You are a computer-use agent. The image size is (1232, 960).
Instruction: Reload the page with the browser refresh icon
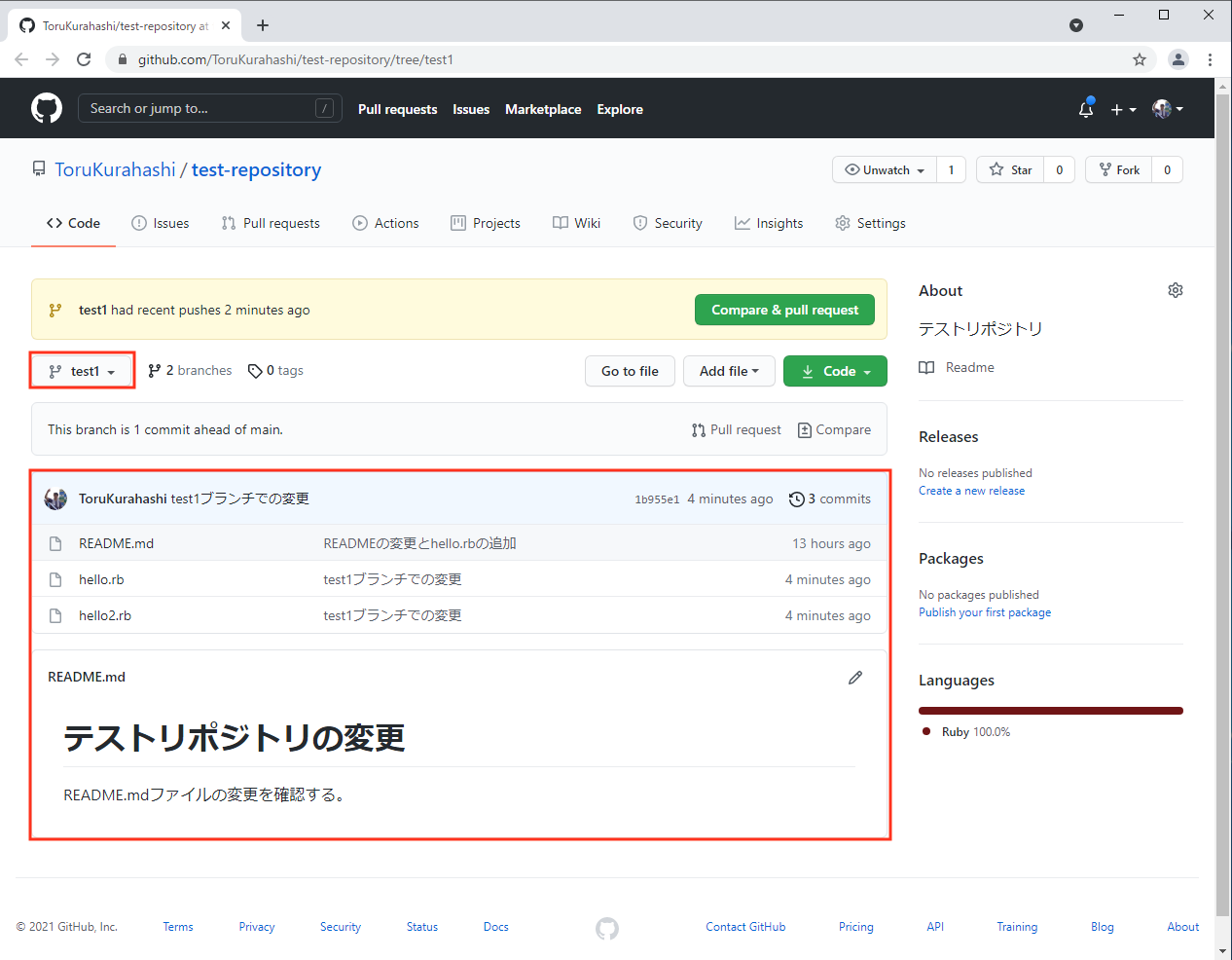click(x=84, y=59)
